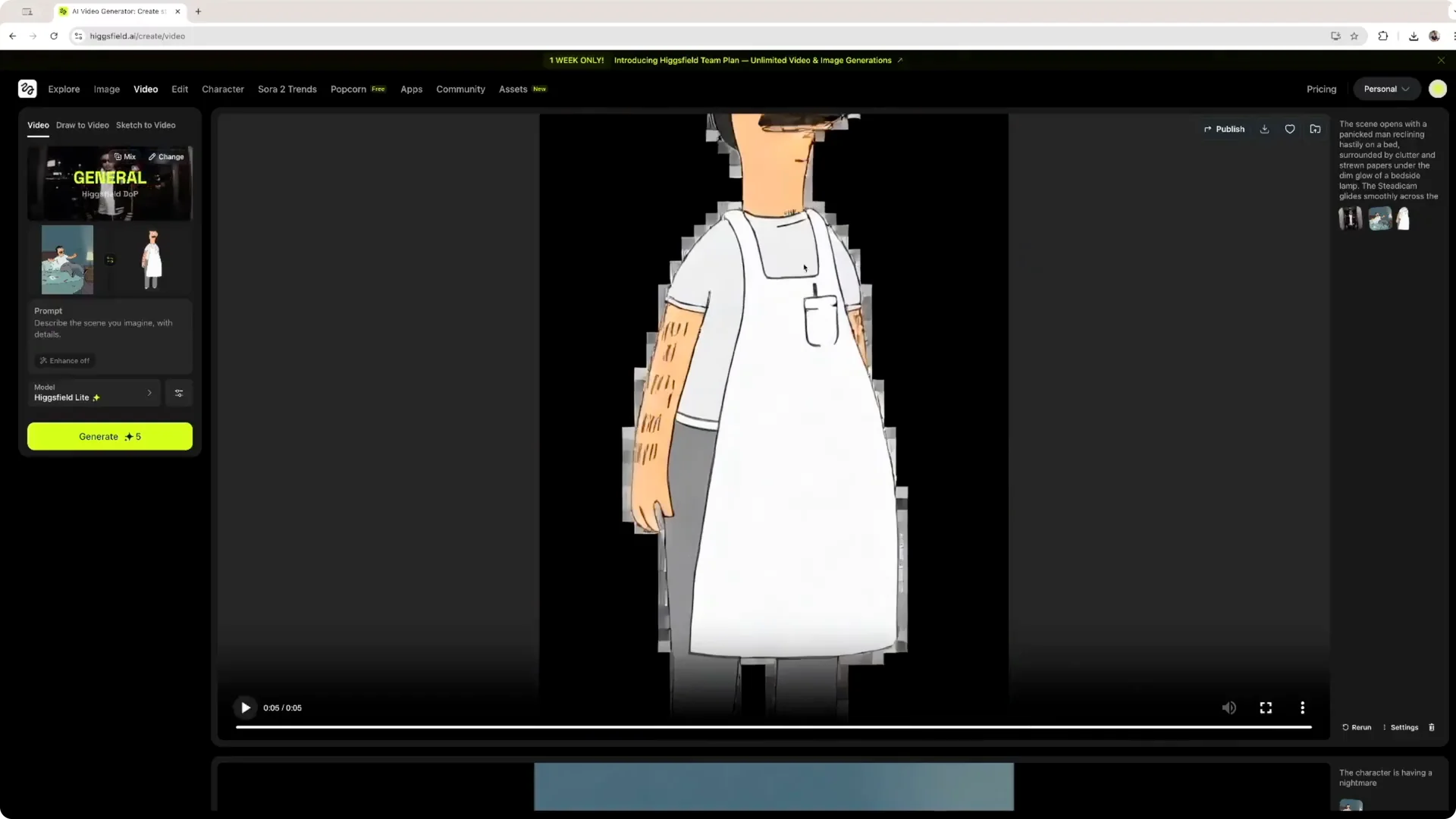Like the video with the heart icon
Image resolution: width=1456 pixels, height=819 pixels.
pyautogui.click(x=1290, y=129)
